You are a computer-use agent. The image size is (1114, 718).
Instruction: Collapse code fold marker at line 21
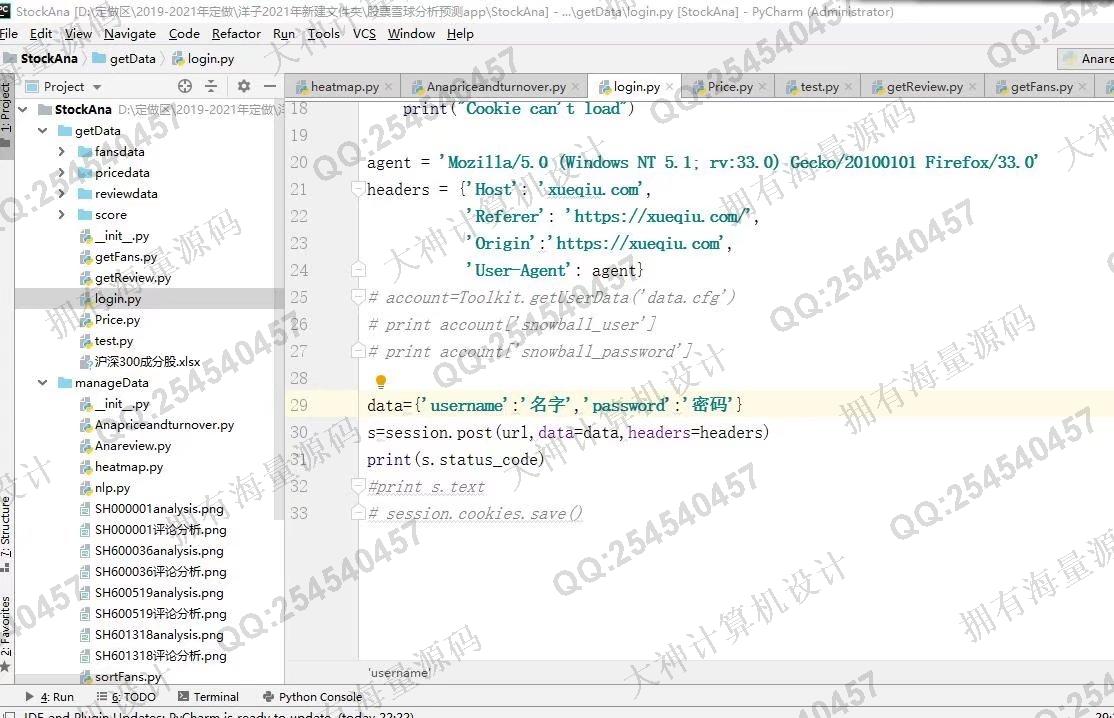pos(358,189)
